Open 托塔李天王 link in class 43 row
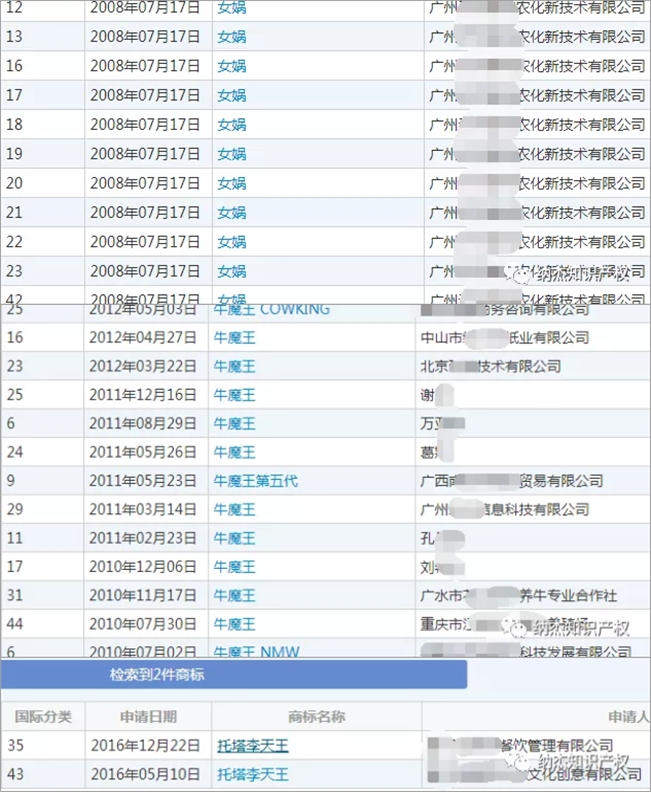651x792 pixels. 253,775
